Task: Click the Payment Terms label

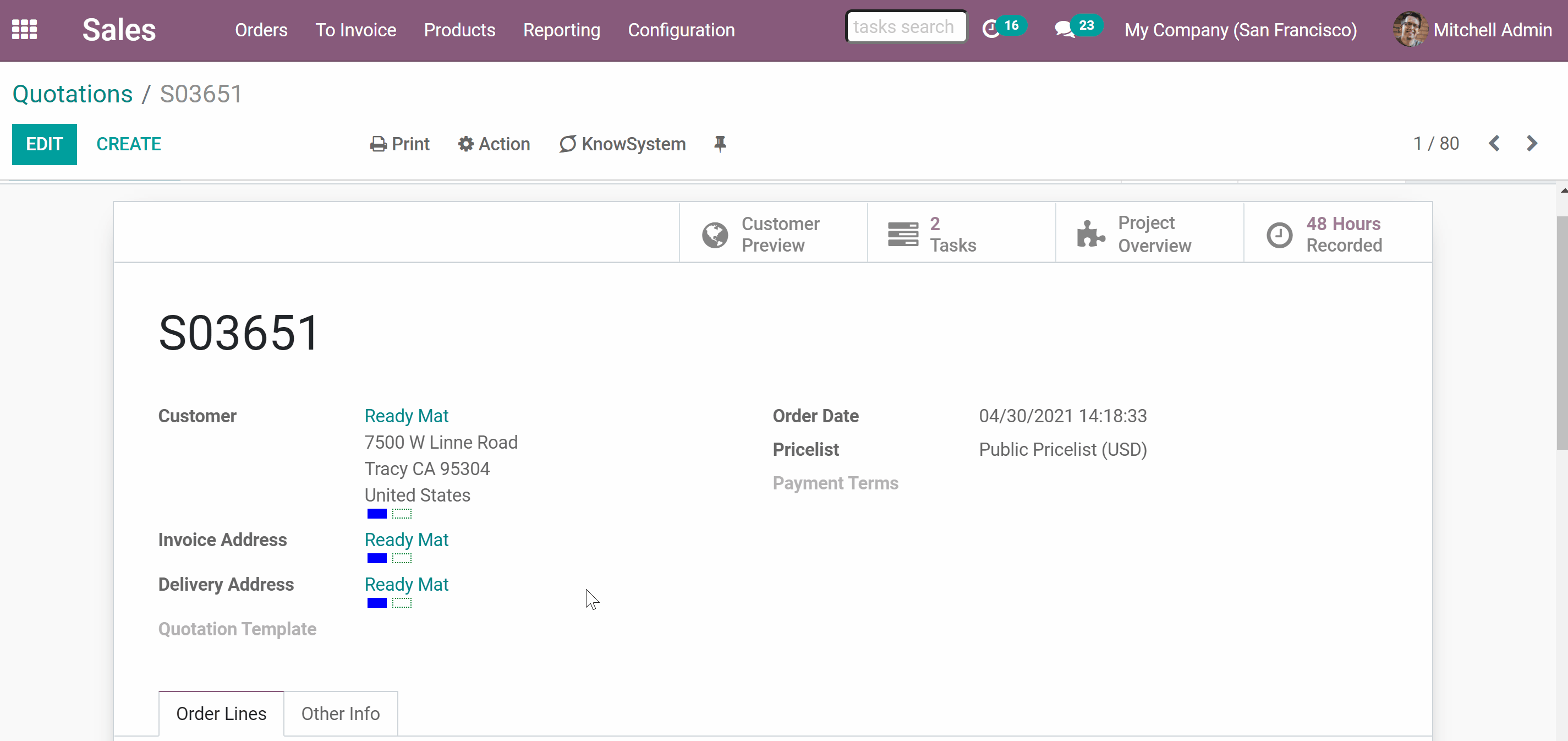Action: pos(835,483)
